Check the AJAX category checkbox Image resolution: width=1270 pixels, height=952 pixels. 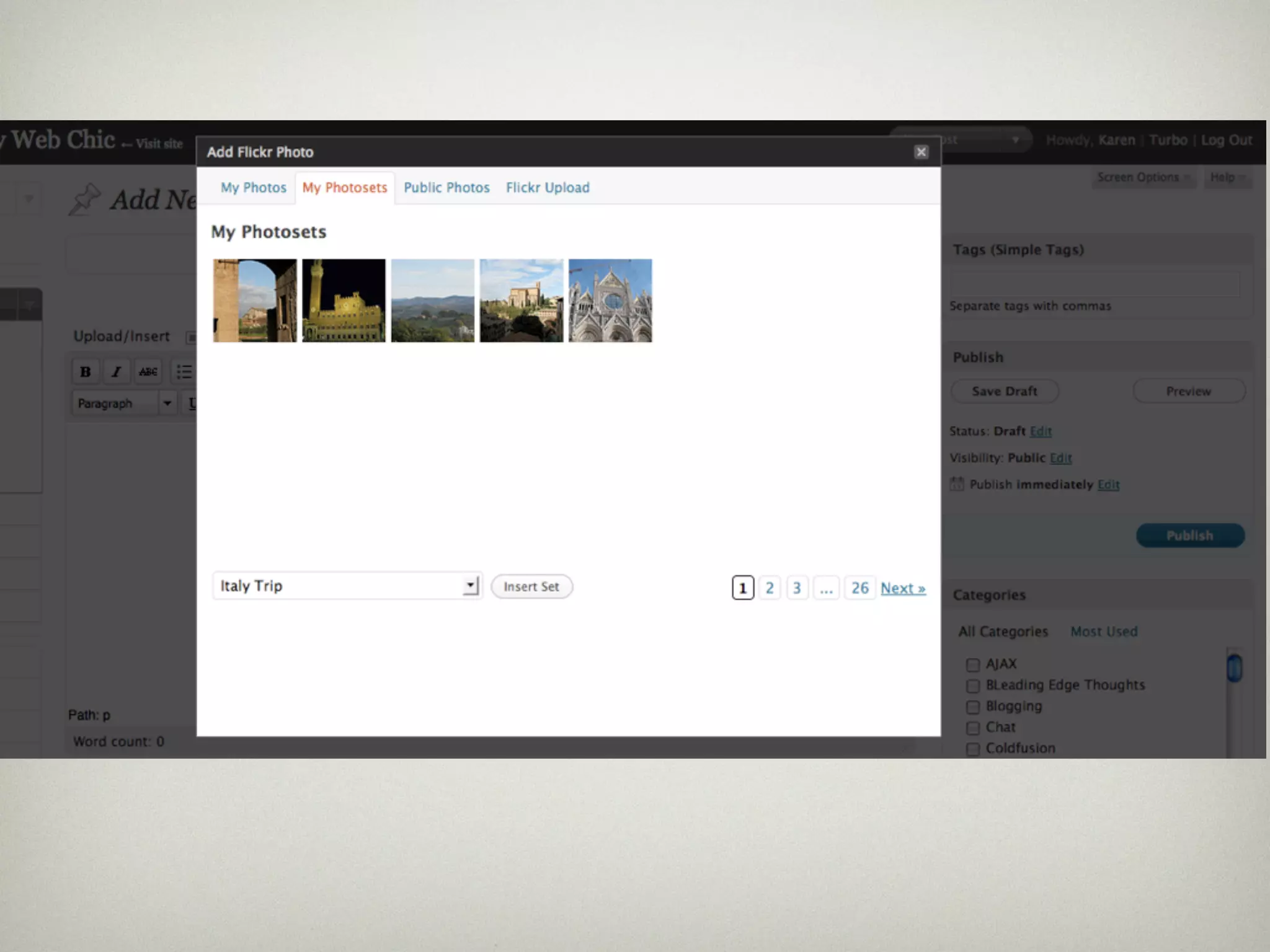tap(973, 665)
